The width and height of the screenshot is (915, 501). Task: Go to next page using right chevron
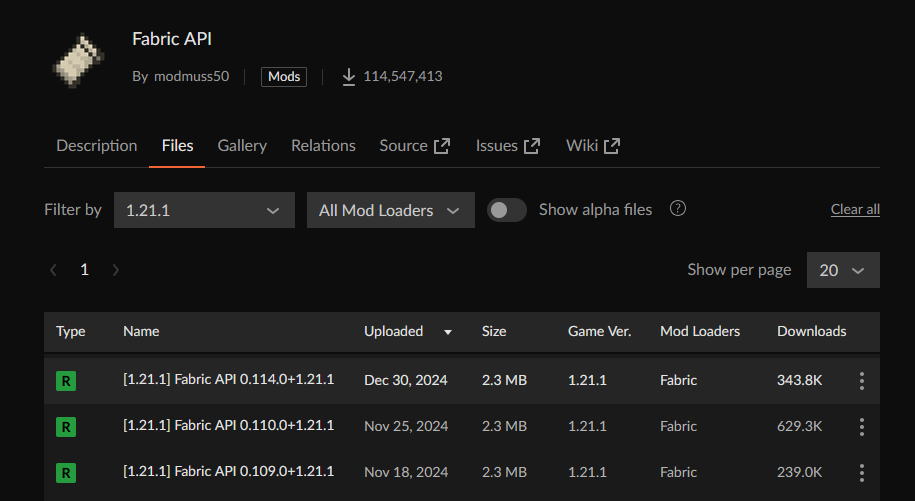116,270
